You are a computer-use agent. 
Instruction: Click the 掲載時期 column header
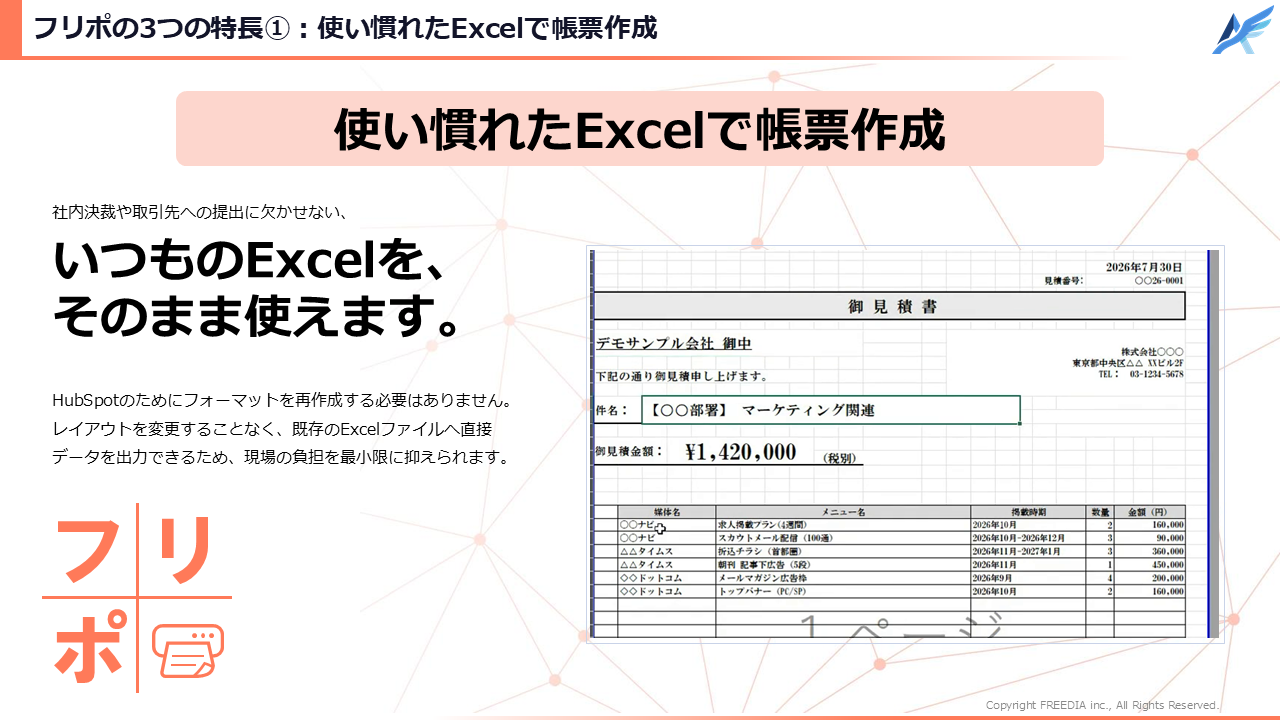[x=1029, y=512]
